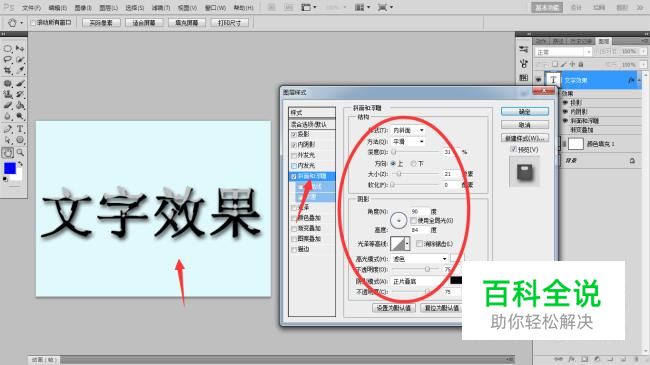Open the 高光模式 滤色 dropdown

point(419,259)
